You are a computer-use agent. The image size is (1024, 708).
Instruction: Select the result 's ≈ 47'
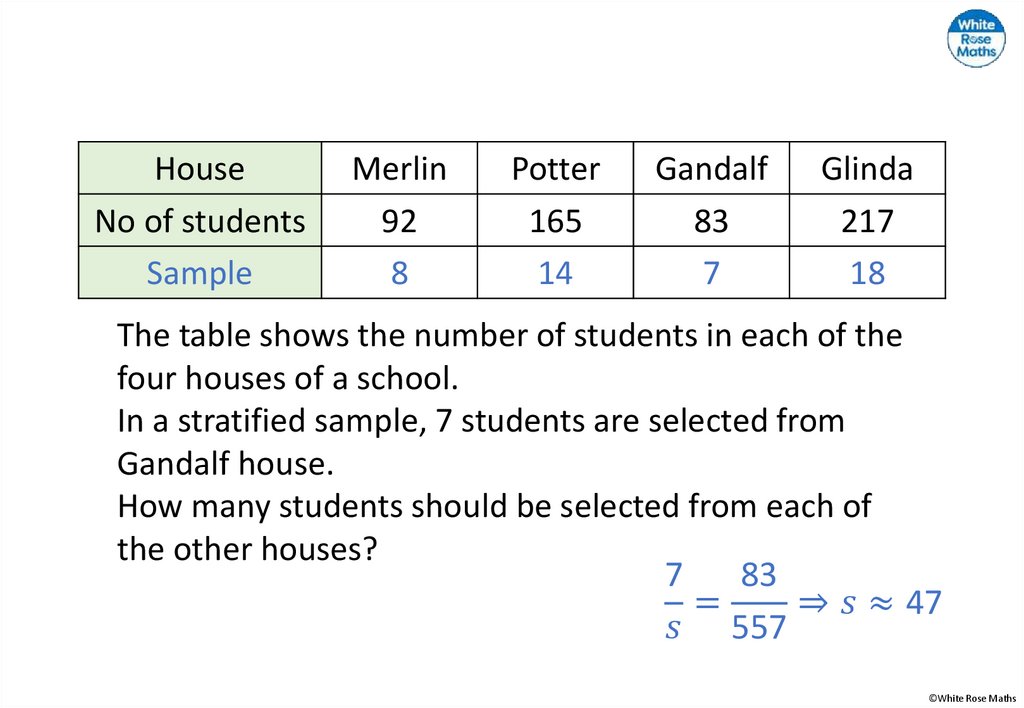coord(890,602)
